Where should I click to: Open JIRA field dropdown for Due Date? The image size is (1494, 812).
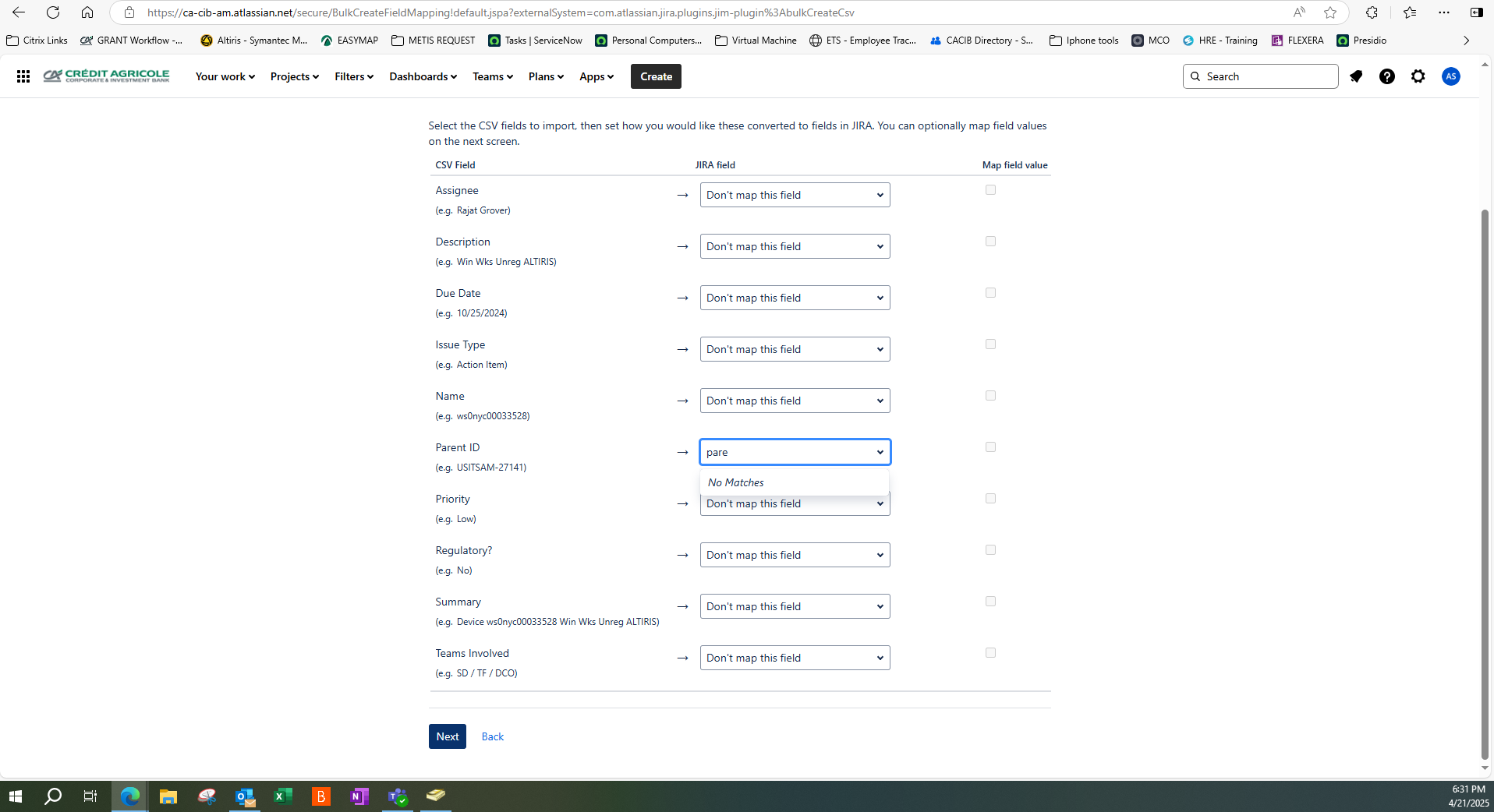tap(795, 298)
